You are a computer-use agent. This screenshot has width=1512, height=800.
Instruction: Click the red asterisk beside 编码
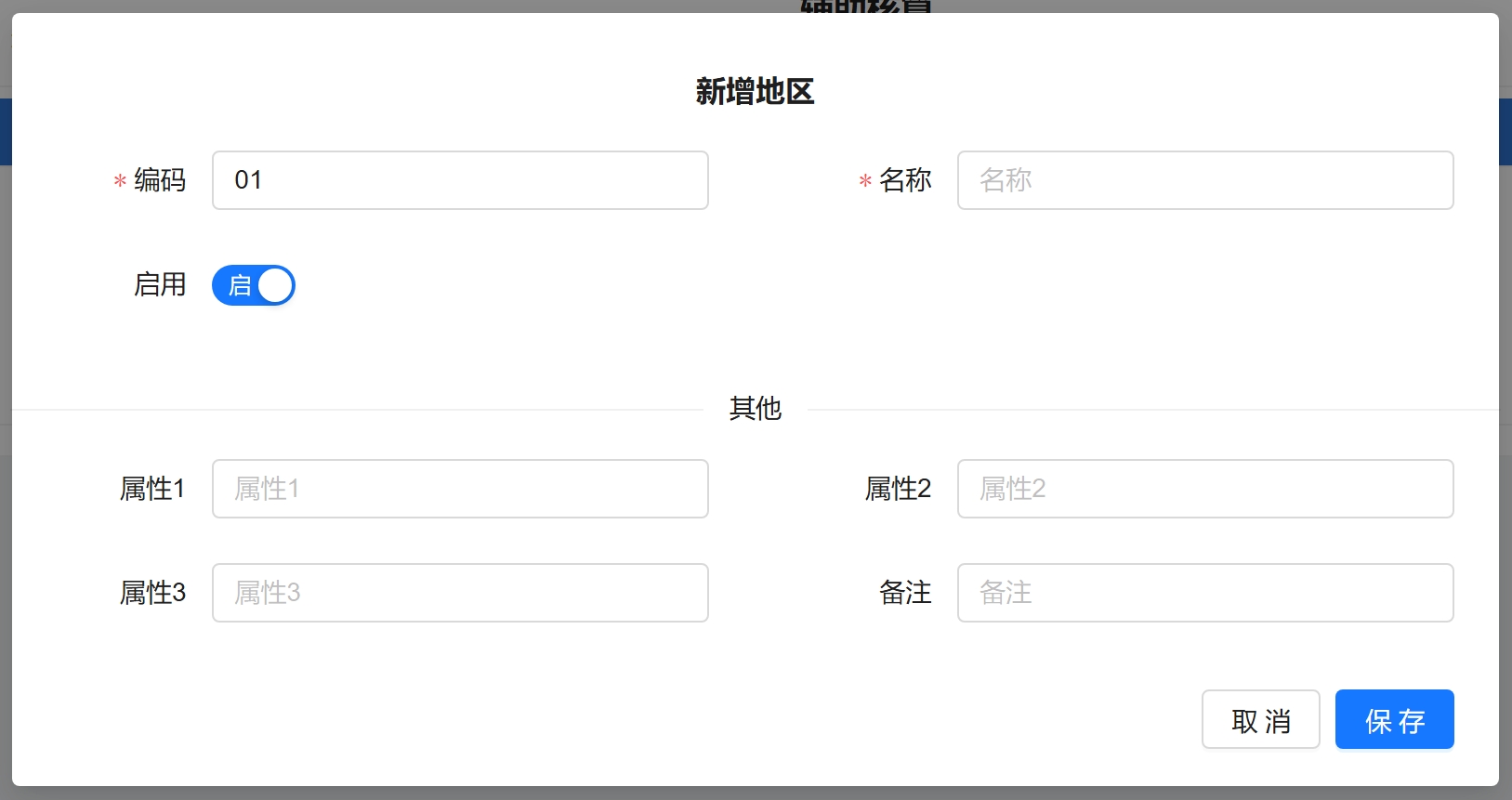click(120, 182)
